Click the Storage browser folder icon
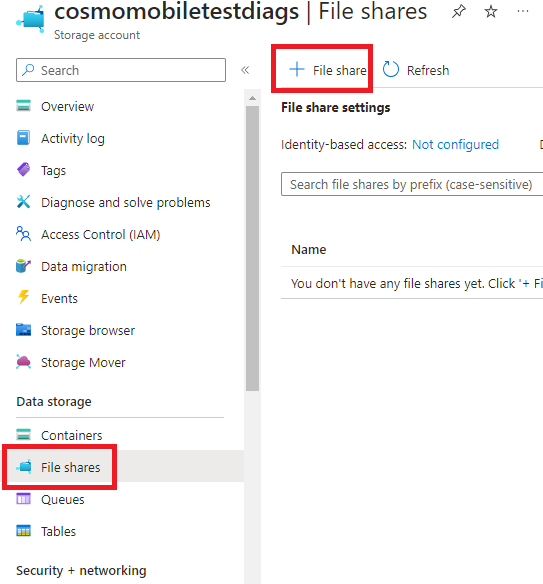Viewport: 543px width, 584px height. tap(23, 330)
